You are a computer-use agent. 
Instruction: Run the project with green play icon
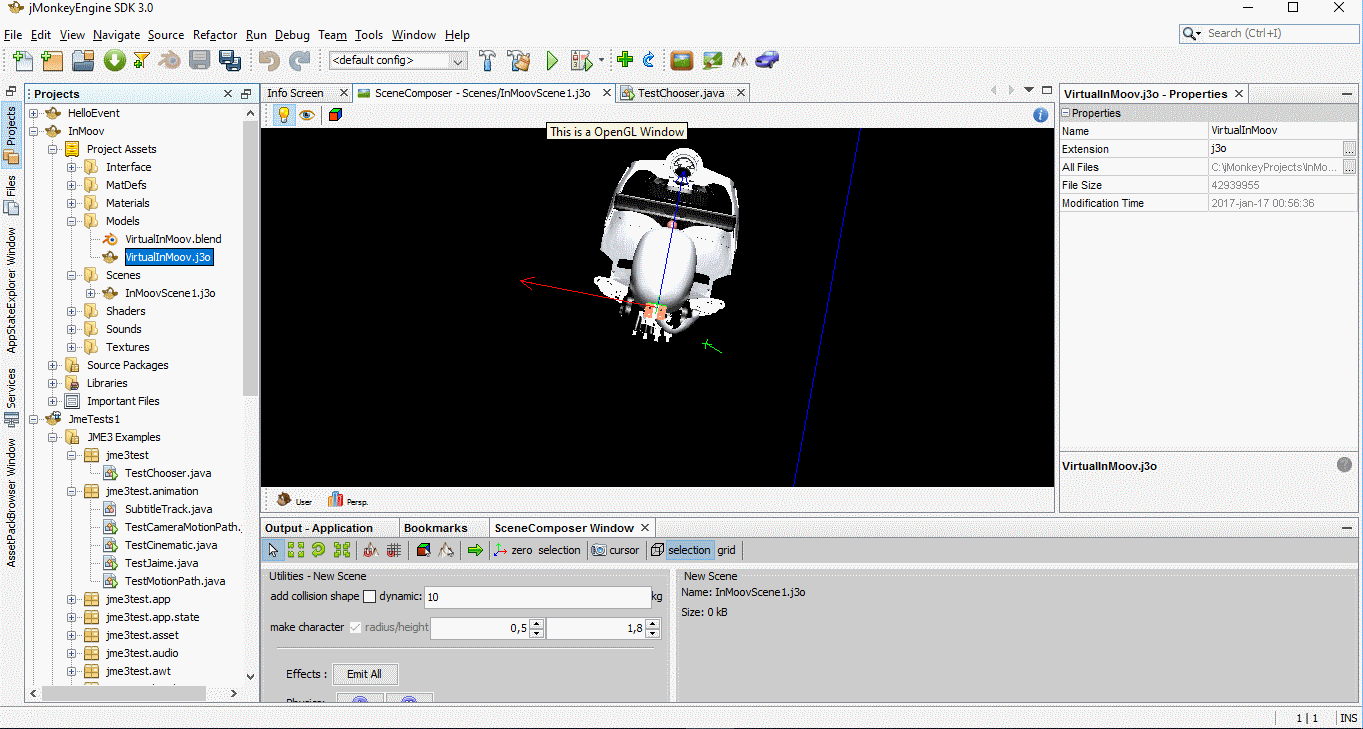552,60
